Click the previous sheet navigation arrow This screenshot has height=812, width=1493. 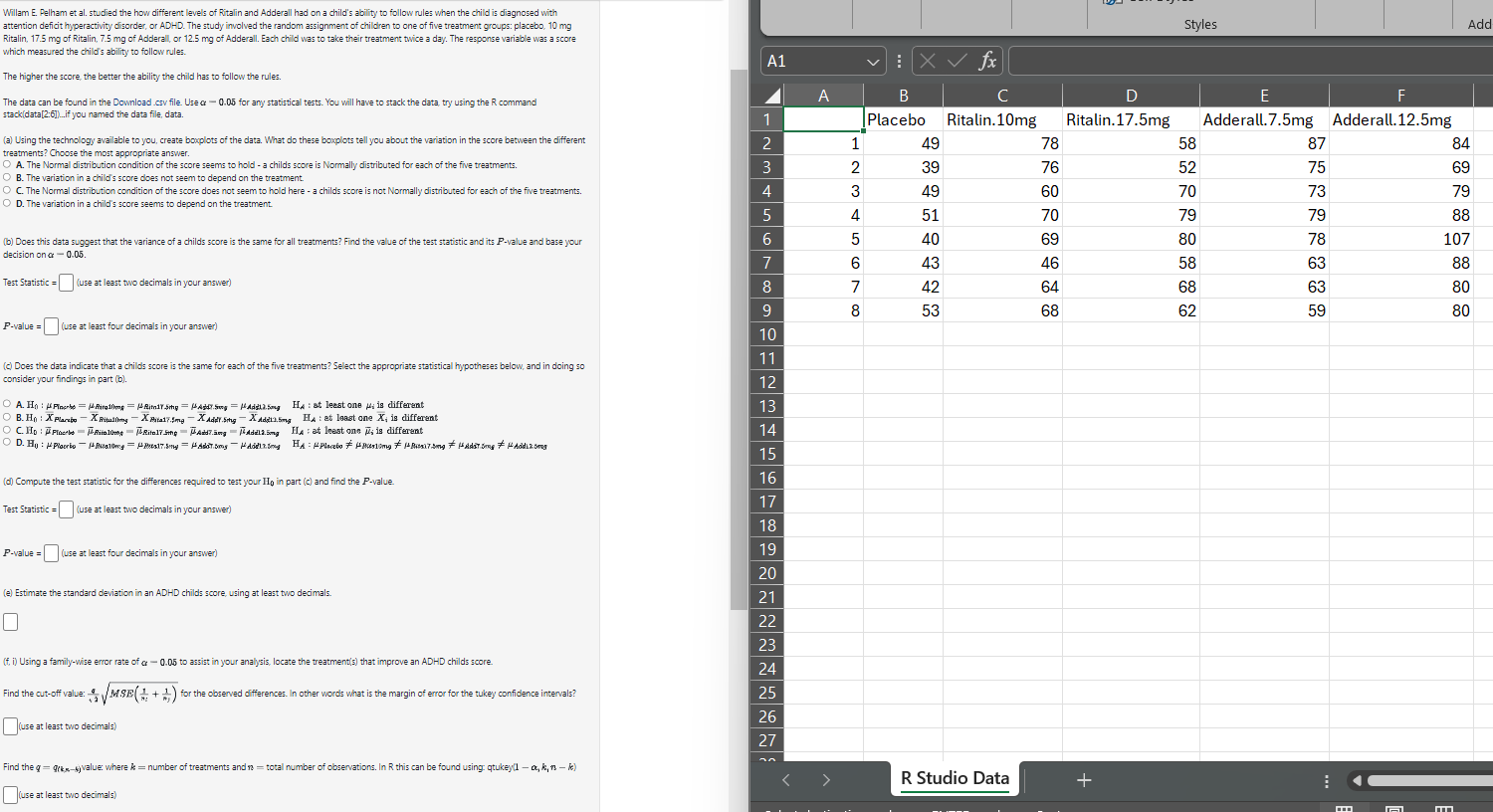786,780
